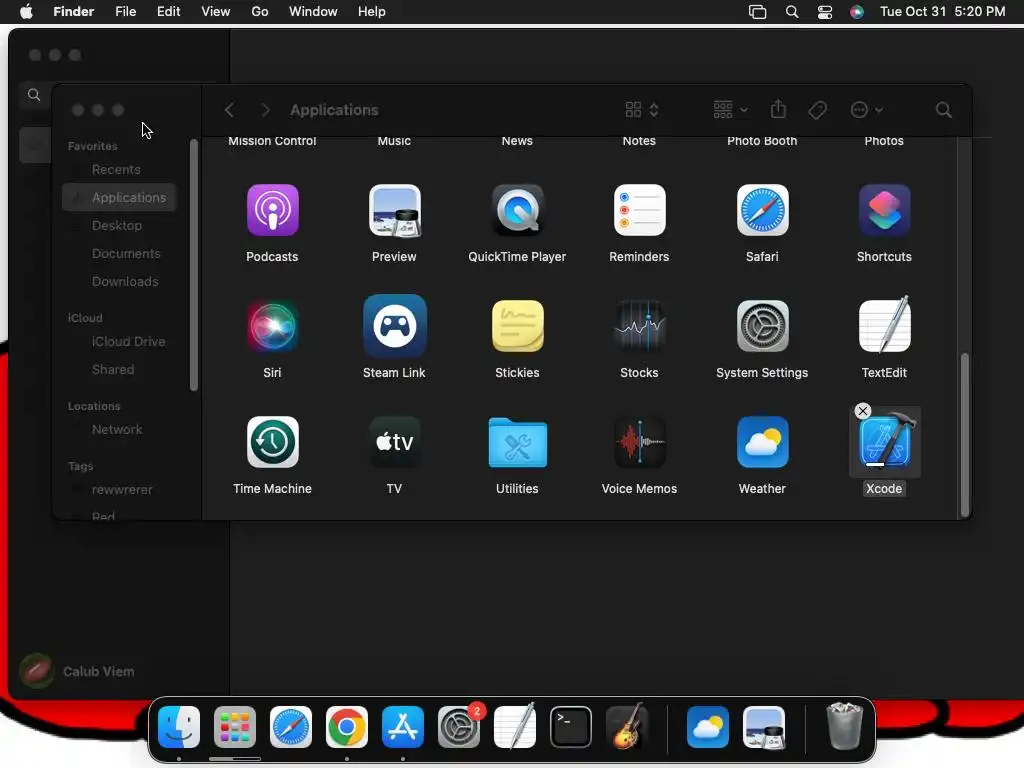Select the Stickies app icon
The height and width of the screenshot is (768, 1024).
click(517, 326)
